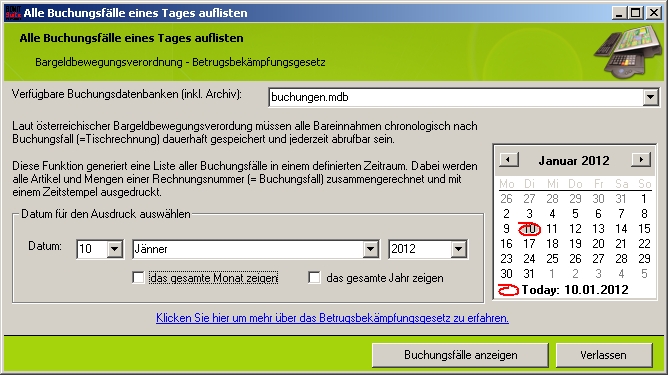Click the Januar 2012 calendar title
The width and height of the screenshot is (668, 375).
[x=574, y=161]
